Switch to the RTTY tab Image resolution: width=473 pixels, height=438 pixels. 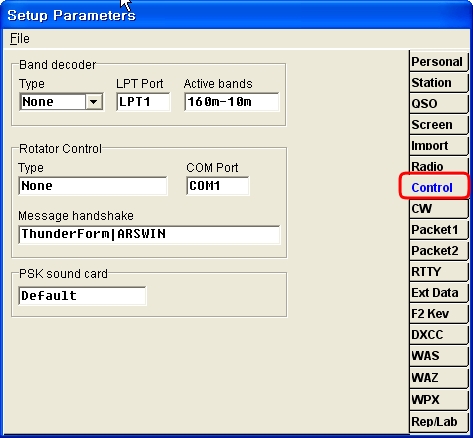[x=438, y=272]
